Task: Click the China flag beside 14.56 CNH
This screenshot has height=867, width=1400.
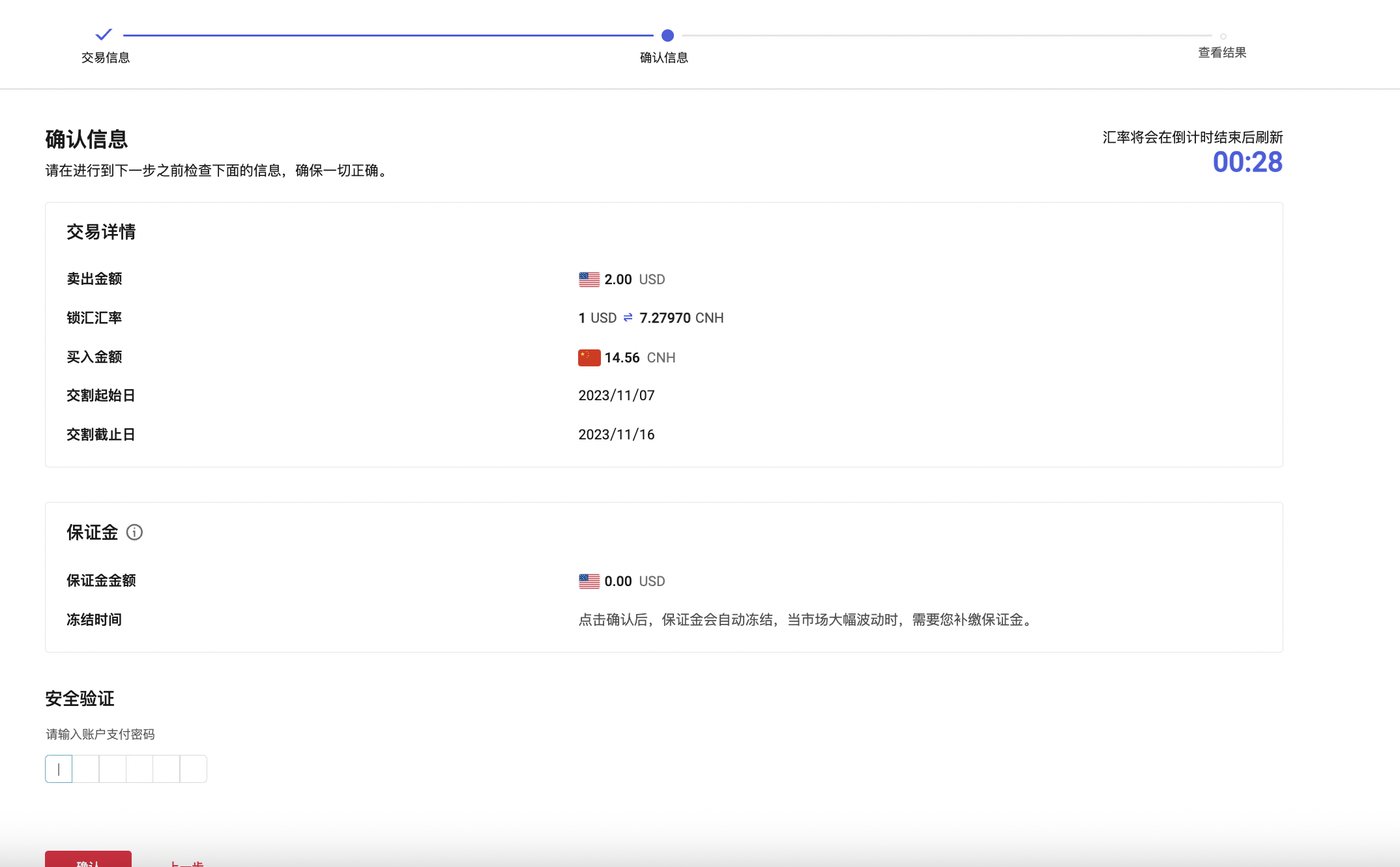Action: pos(589,358)
